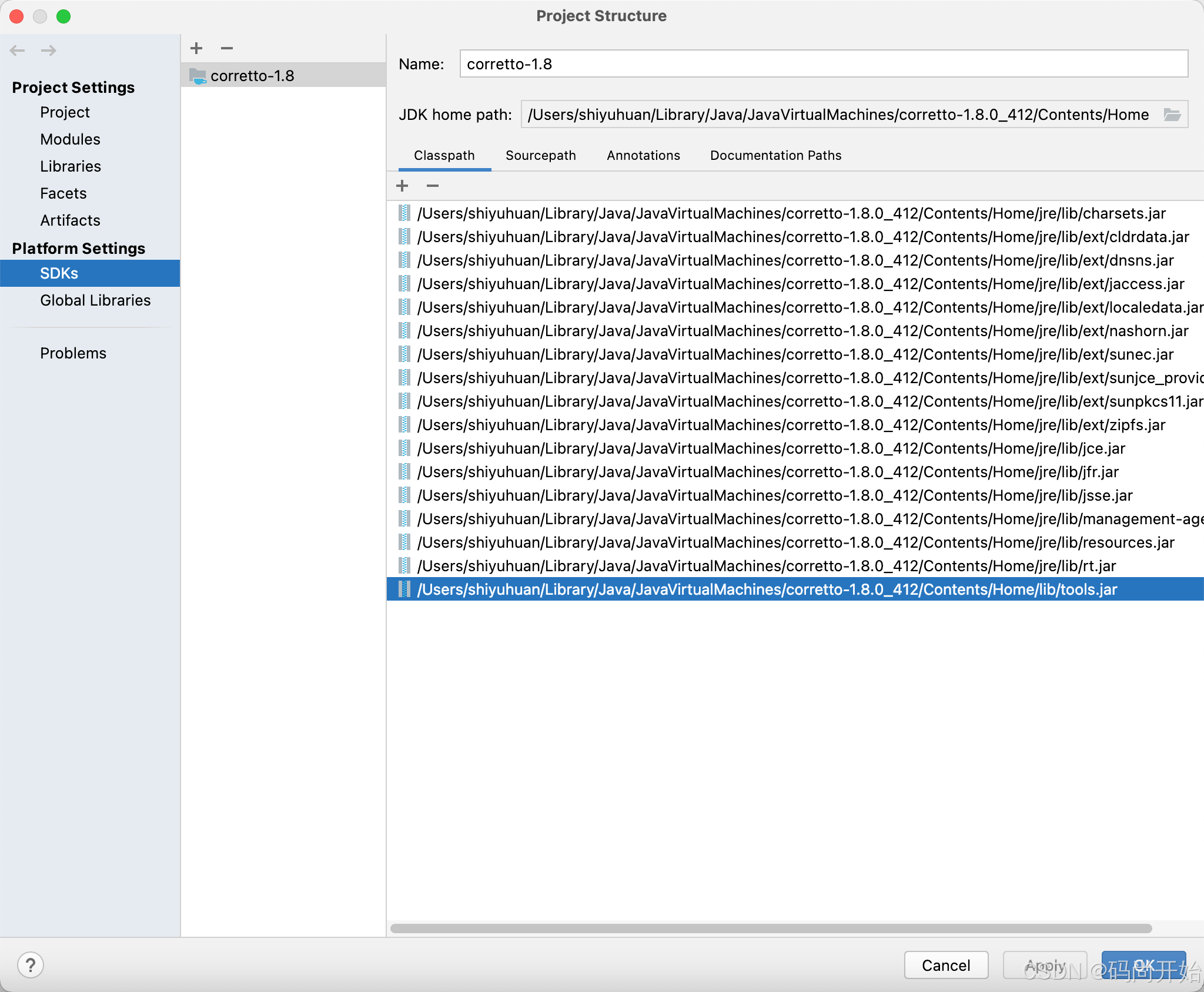Viewport: 1204px width, 992px height.
Task: Click the remove SDK minus icon
Action: coord(227,48)
